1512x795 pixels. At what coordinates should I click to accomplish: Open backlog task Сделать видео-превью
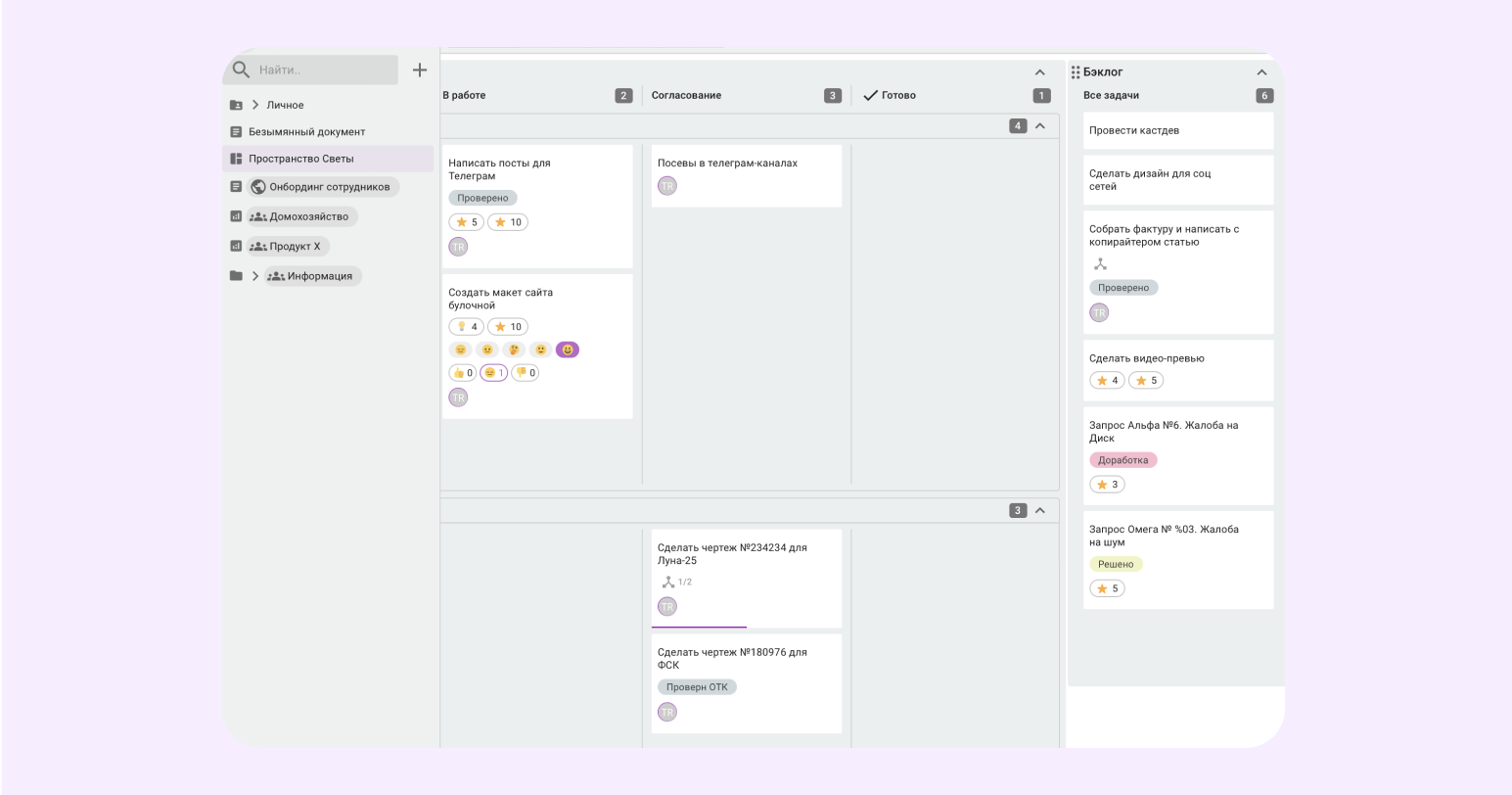(1178, 369)
